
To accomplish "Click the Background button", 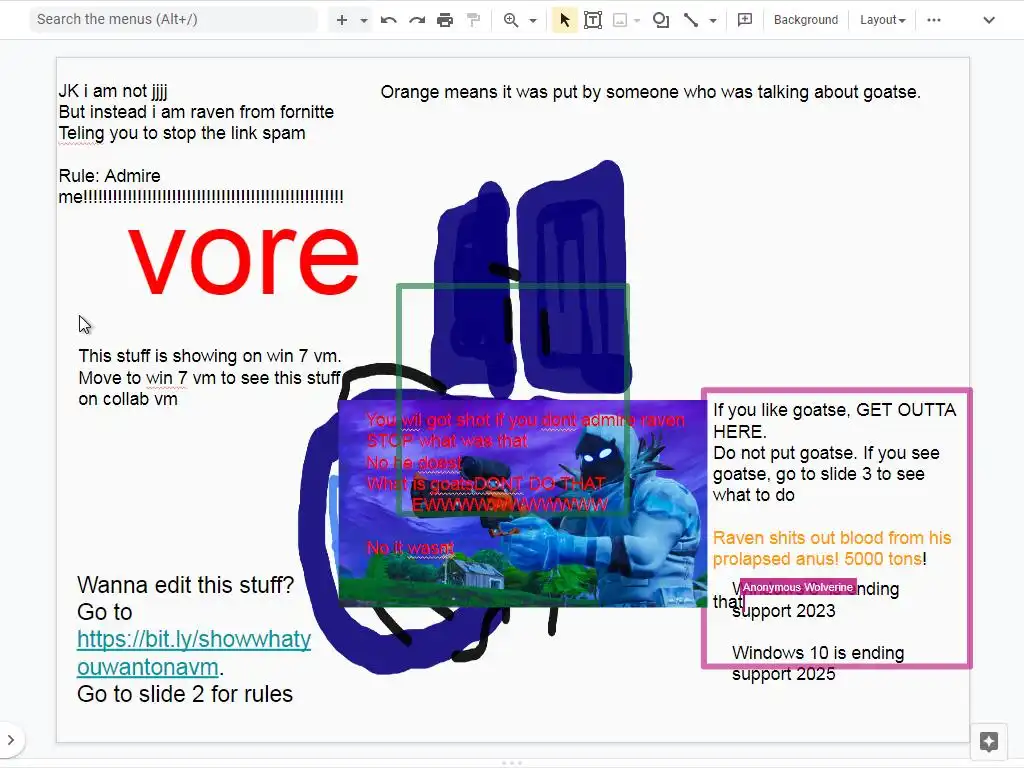I will [x=806, y=20].
